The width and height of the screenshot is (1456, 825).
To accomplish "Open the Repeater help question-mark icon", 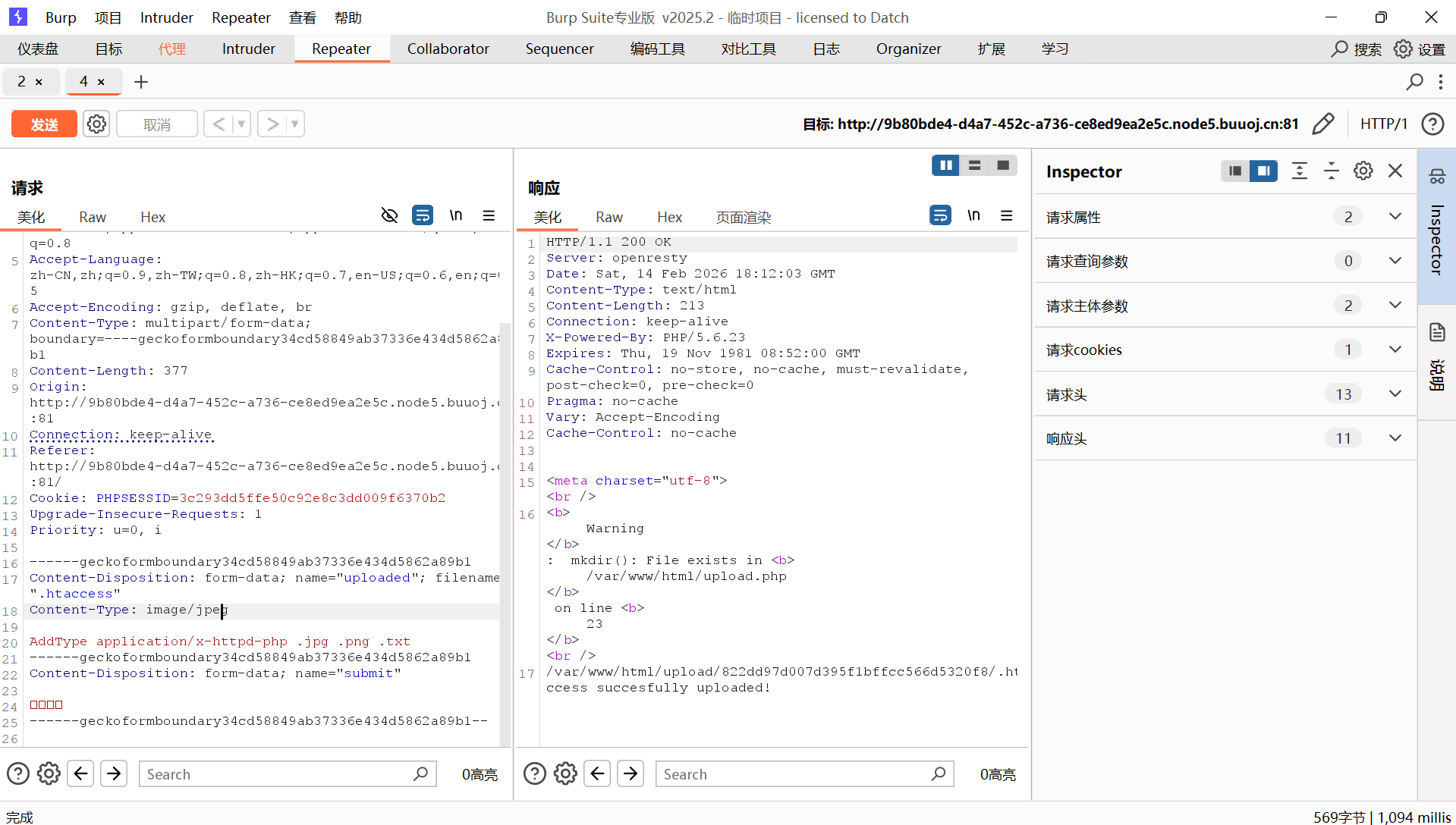I will [x=1432, y=124].
